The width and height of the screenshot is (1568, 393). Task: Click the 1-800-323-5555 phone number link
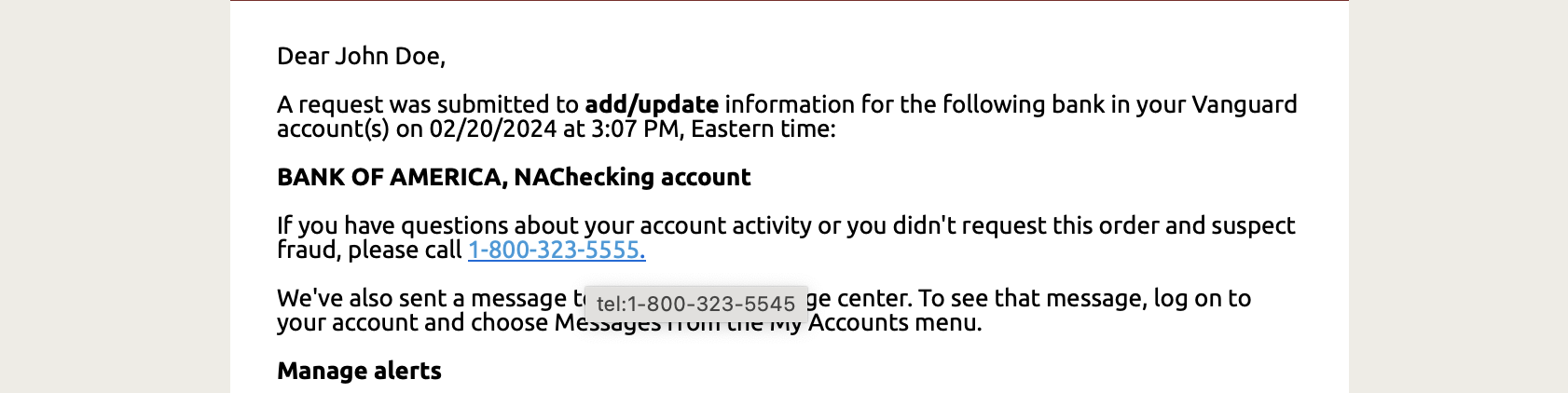557,251
